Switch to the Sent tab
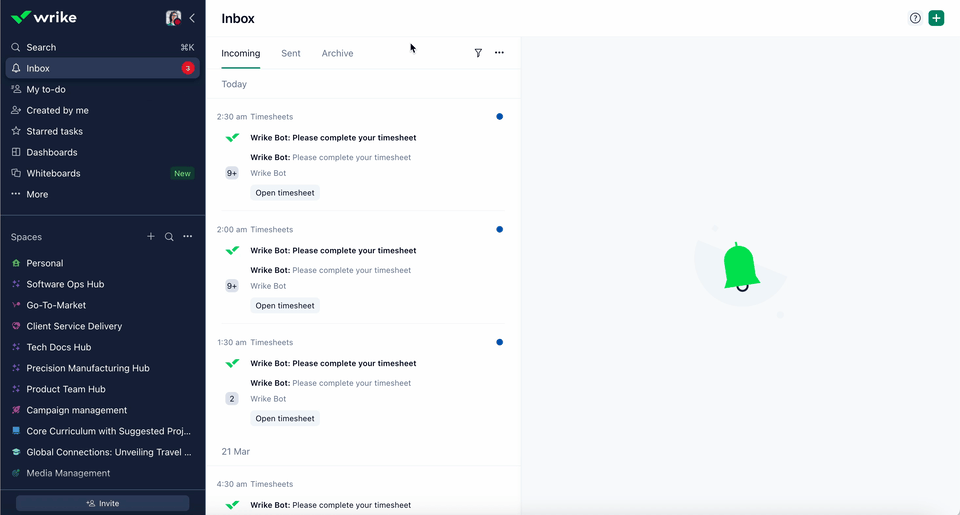The height and width of the screenshot is (515, 960). 290,53
